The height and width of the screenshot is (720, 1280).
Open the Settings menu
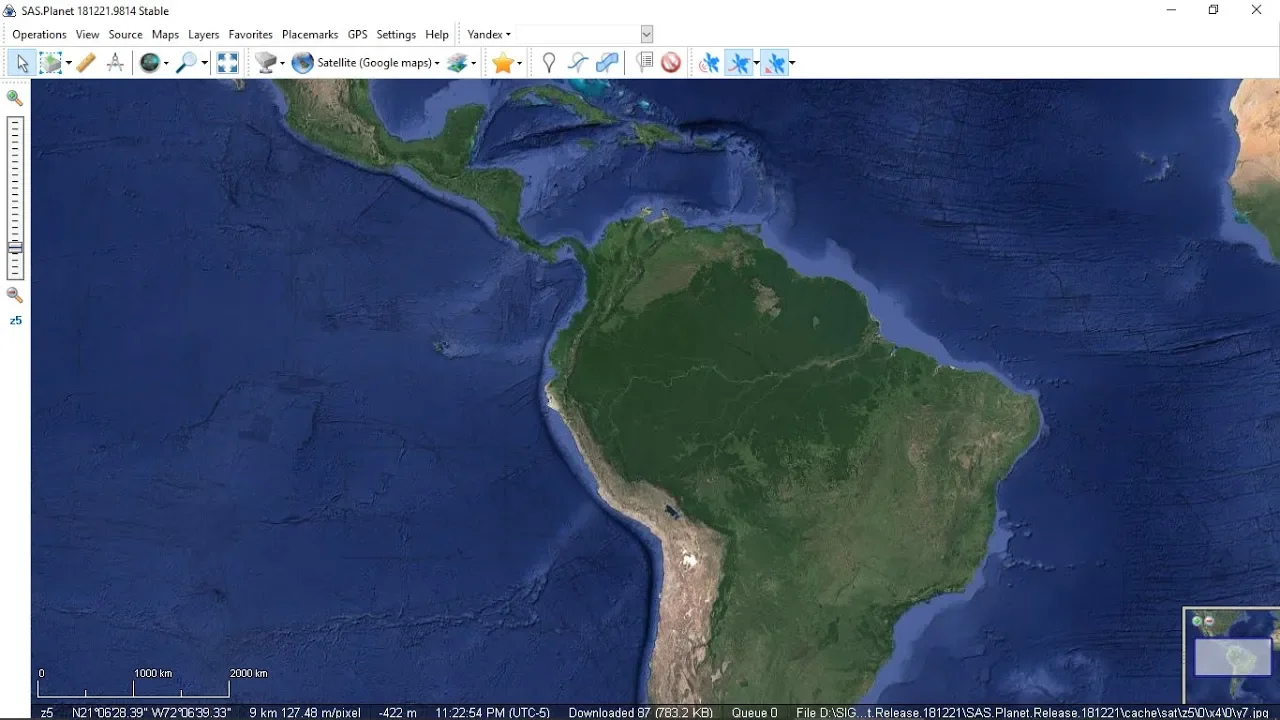396,34
